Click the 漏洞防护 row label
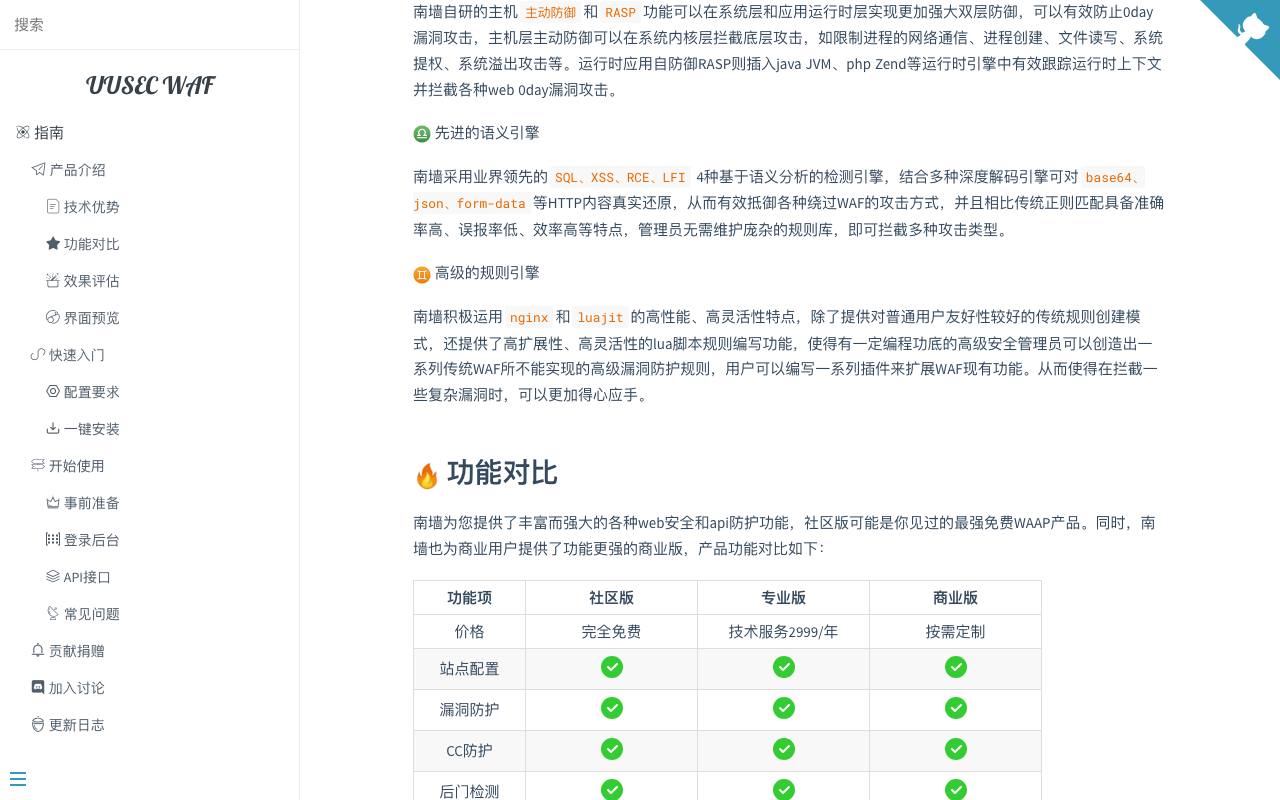This screenshot has height=800, width=1280. pyautogui.click(x=469, y=709)
